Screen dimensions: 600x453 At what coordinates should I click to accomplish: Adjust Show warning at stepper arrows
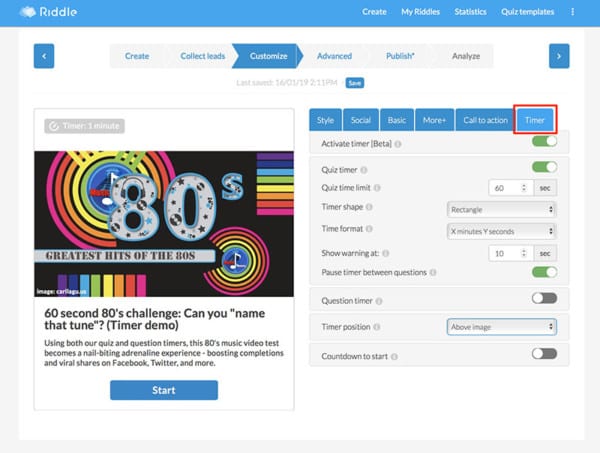coord(524,253)
